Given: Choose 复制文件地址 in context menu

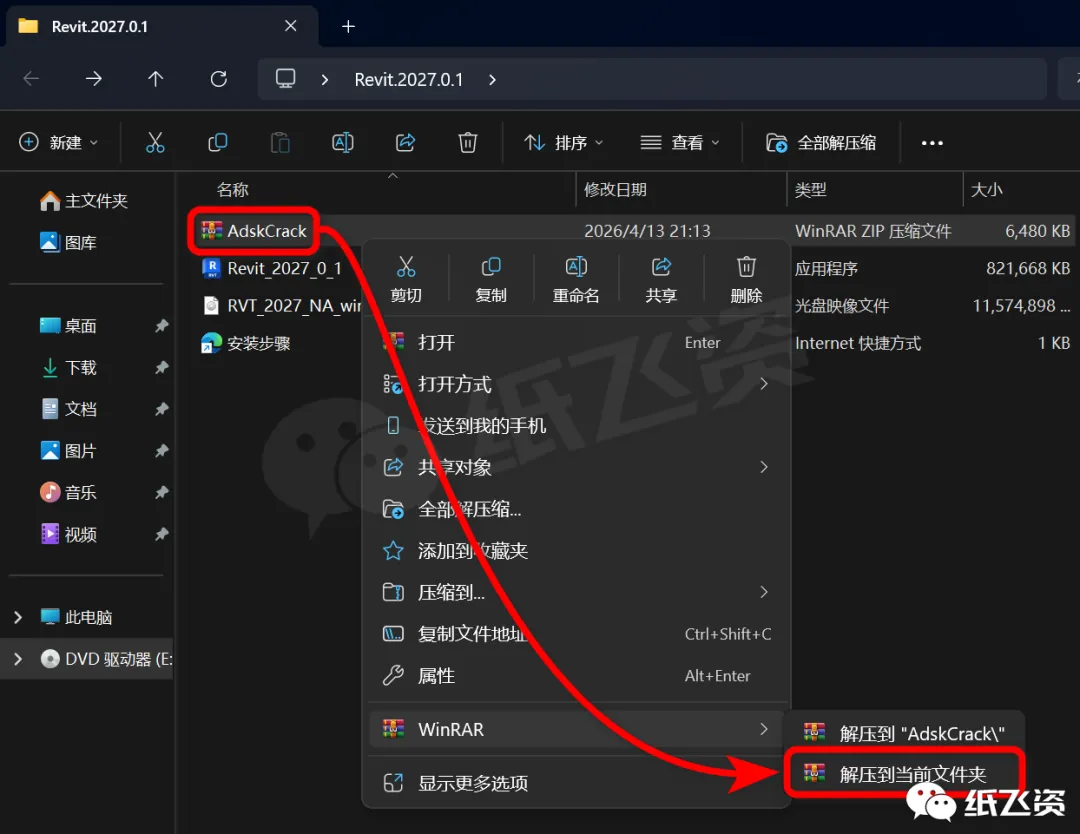Looking at the screenshot, I should pos(576,634).
